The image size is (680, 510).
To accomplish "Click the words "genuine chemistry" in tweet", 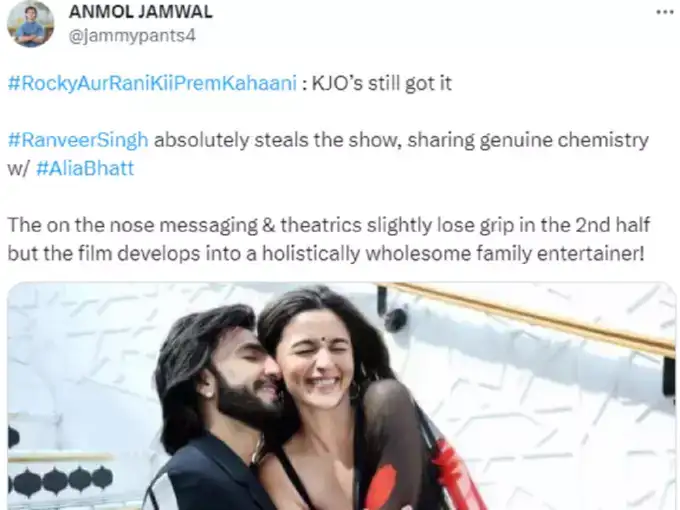I will coord(564,140).
